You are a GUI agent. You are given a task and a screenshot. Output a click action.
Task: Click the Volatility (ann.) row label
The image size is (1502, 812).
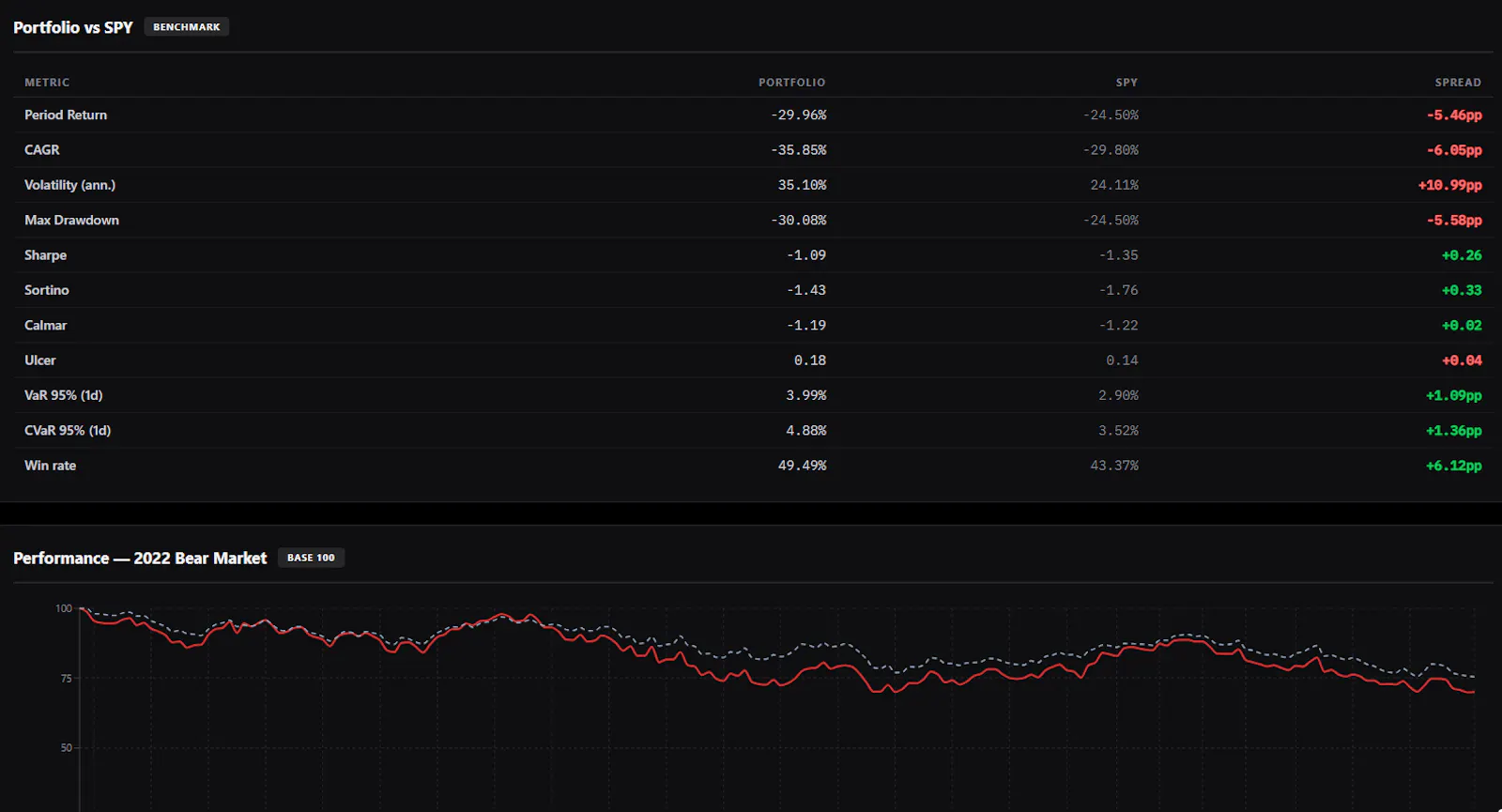(70, 185)
